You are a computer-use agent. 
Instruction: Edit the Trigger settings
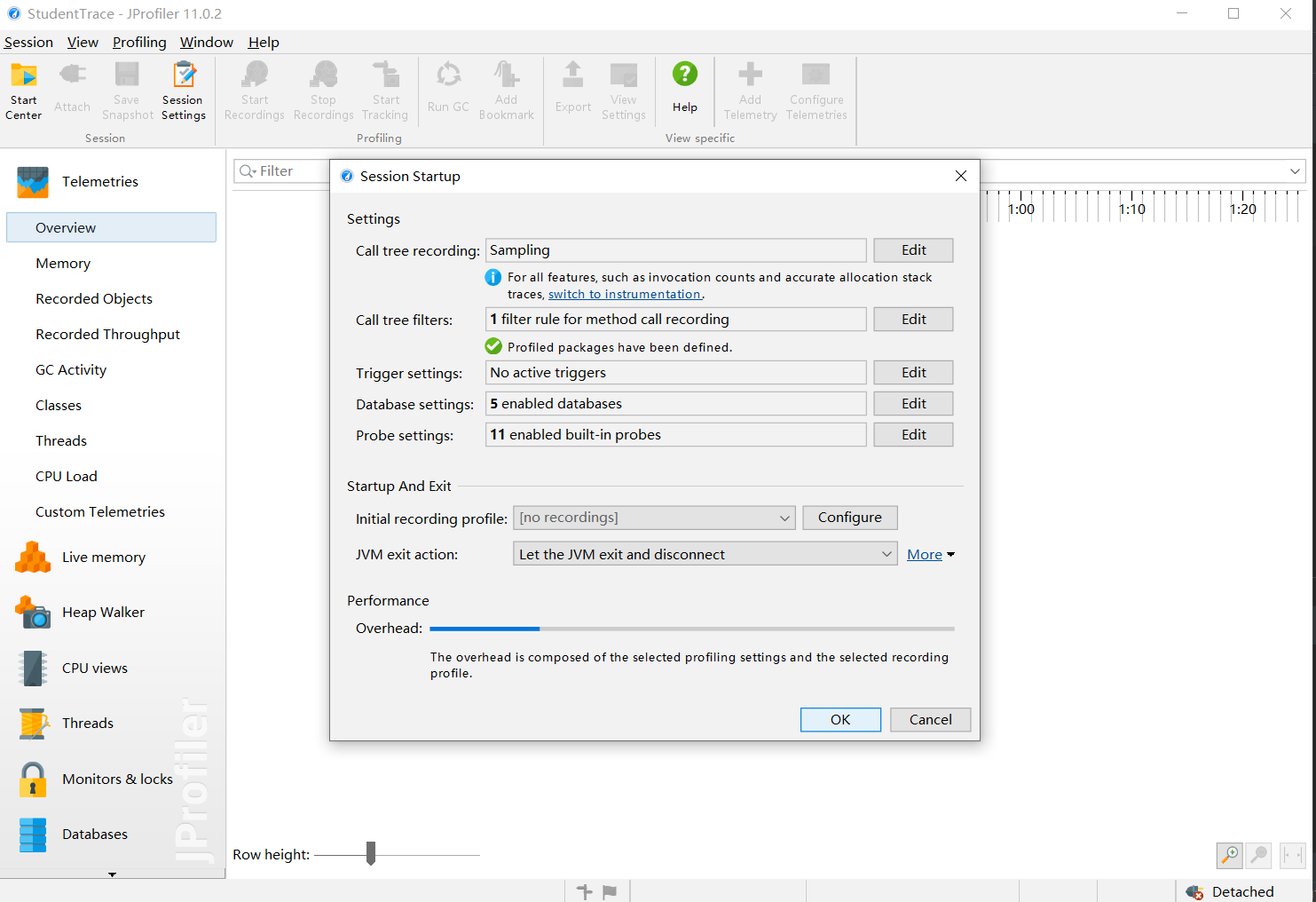click(x=913, y=373)
